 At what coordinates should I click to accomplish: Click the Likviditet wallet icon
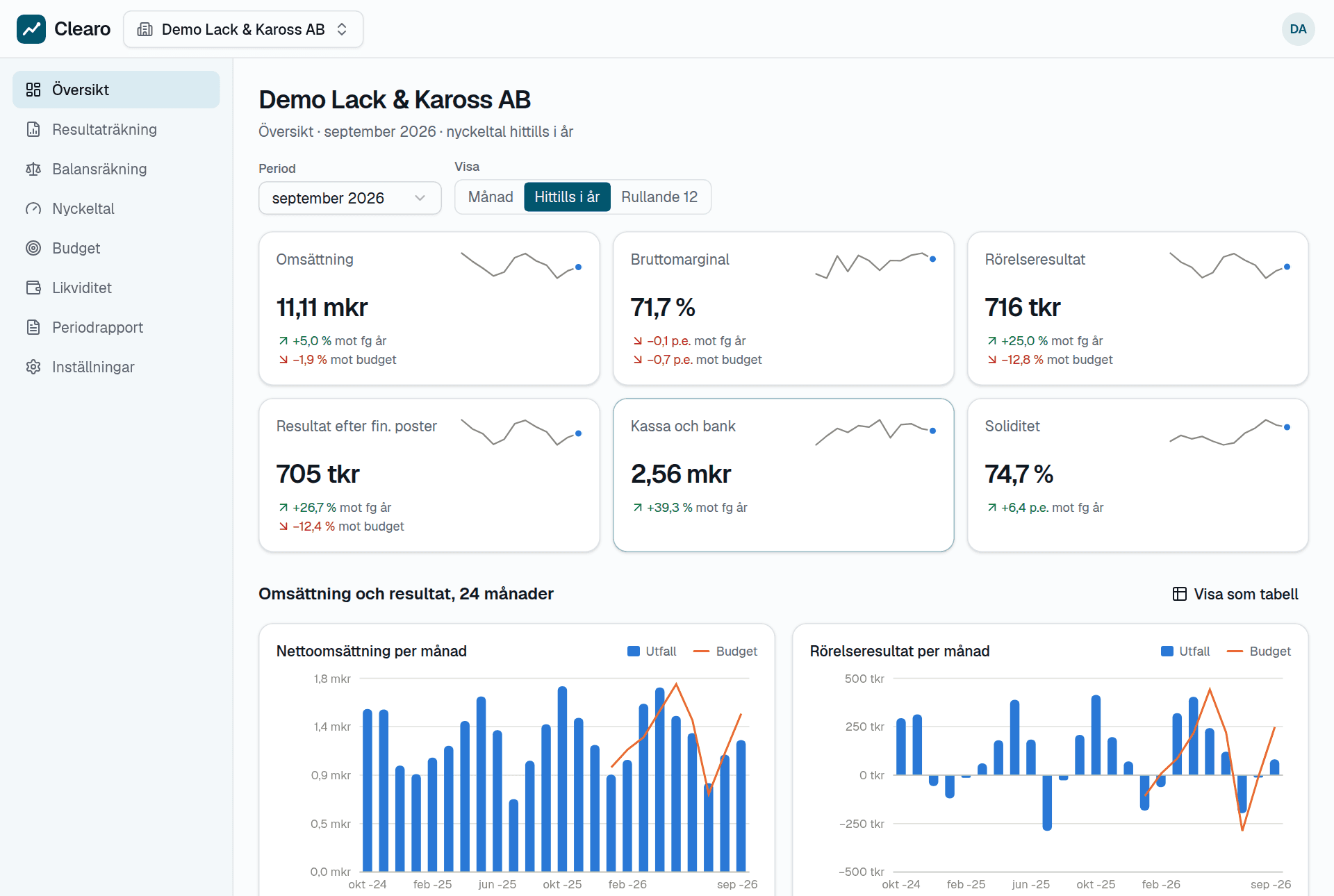(x=33, y=288)
